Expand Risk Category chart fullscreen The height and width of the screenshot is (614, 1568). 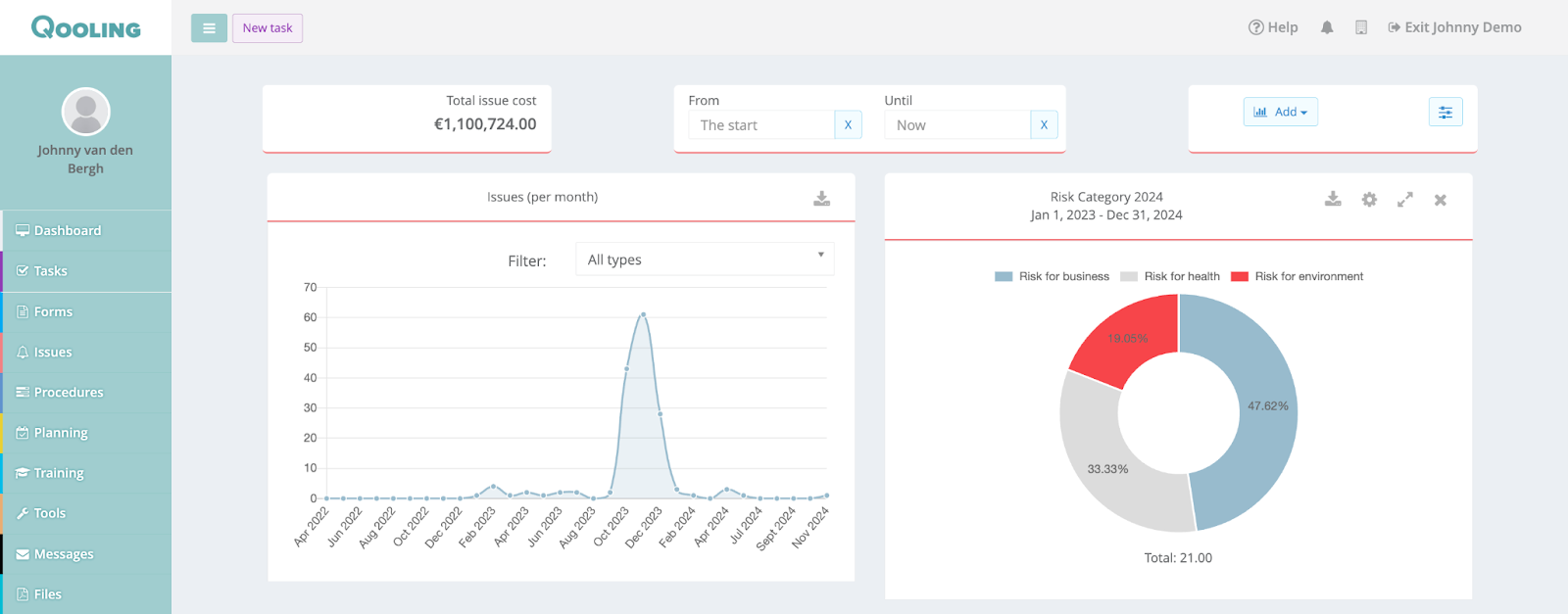[x=1404, y=200]
